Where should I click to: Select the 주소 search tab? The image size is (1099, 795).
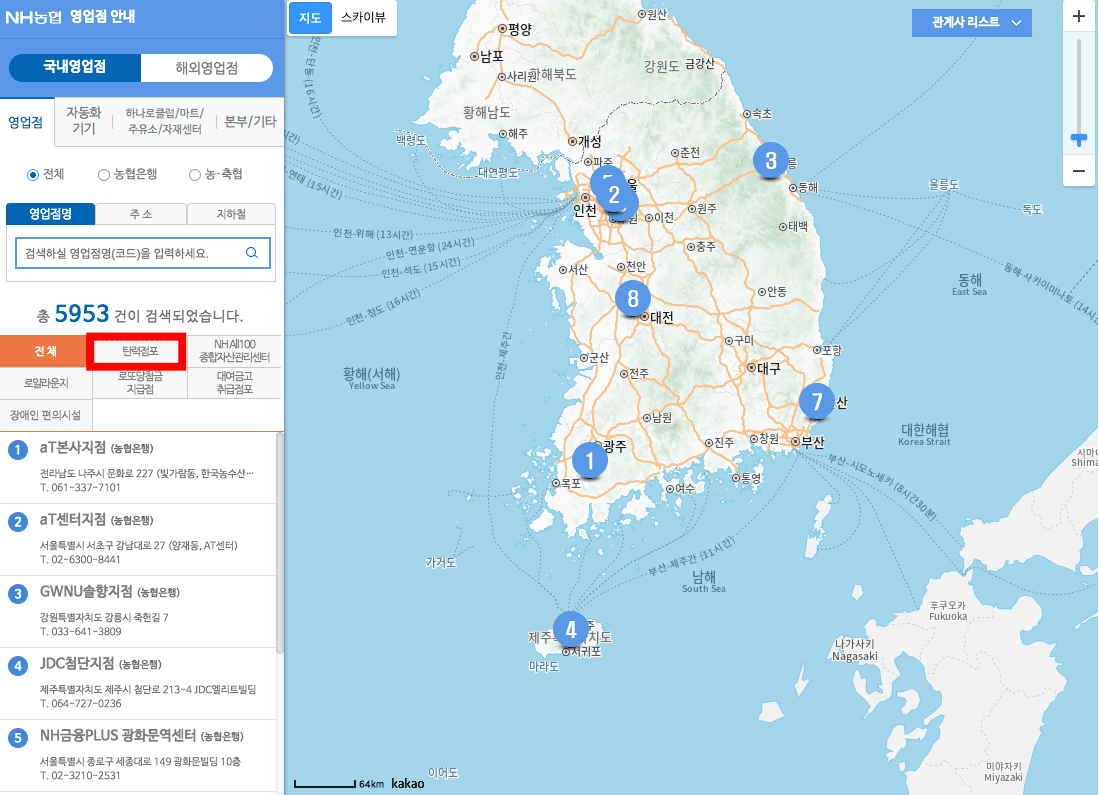tap(141, 214)
